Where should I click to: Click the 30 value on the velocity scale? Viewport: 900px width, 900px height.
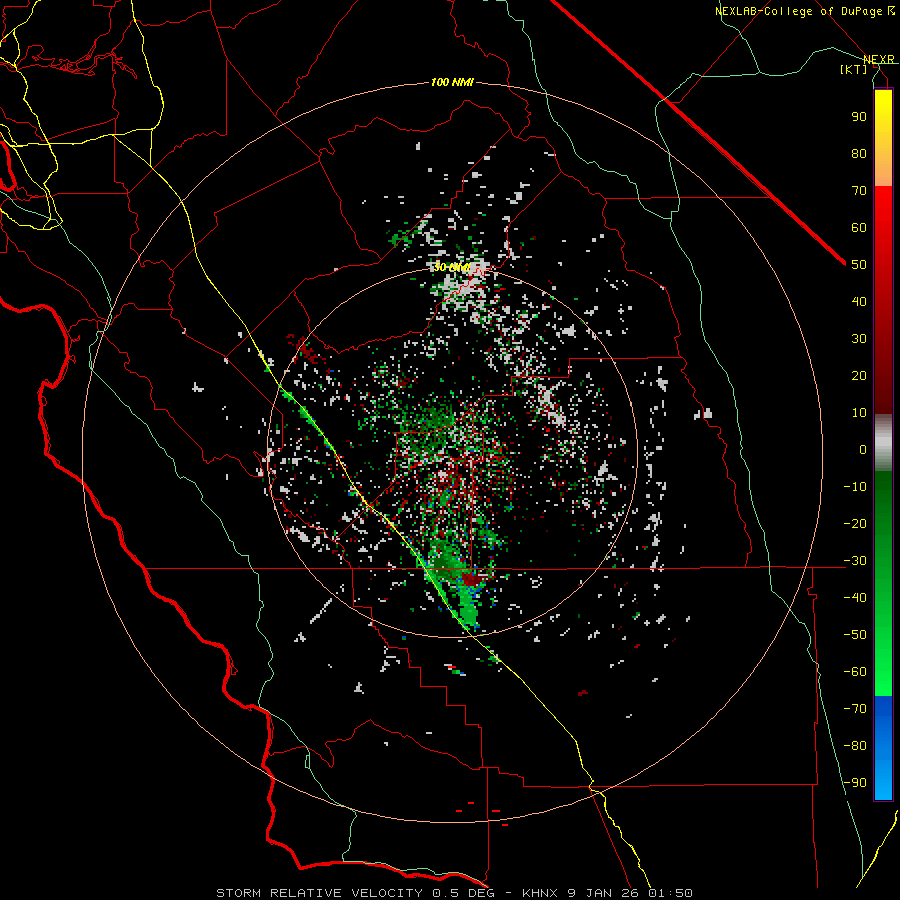859,339
